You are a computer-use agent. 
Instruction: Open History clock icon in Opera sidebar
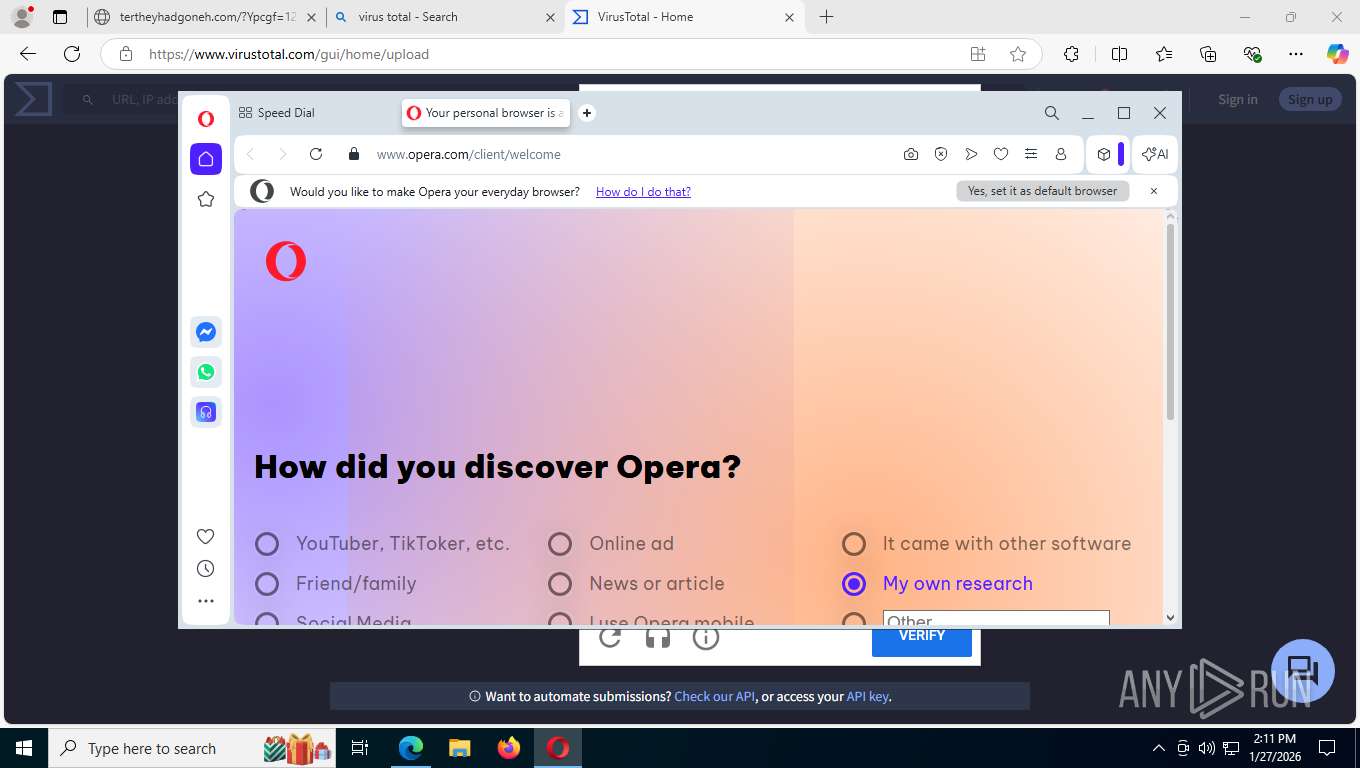206,568
